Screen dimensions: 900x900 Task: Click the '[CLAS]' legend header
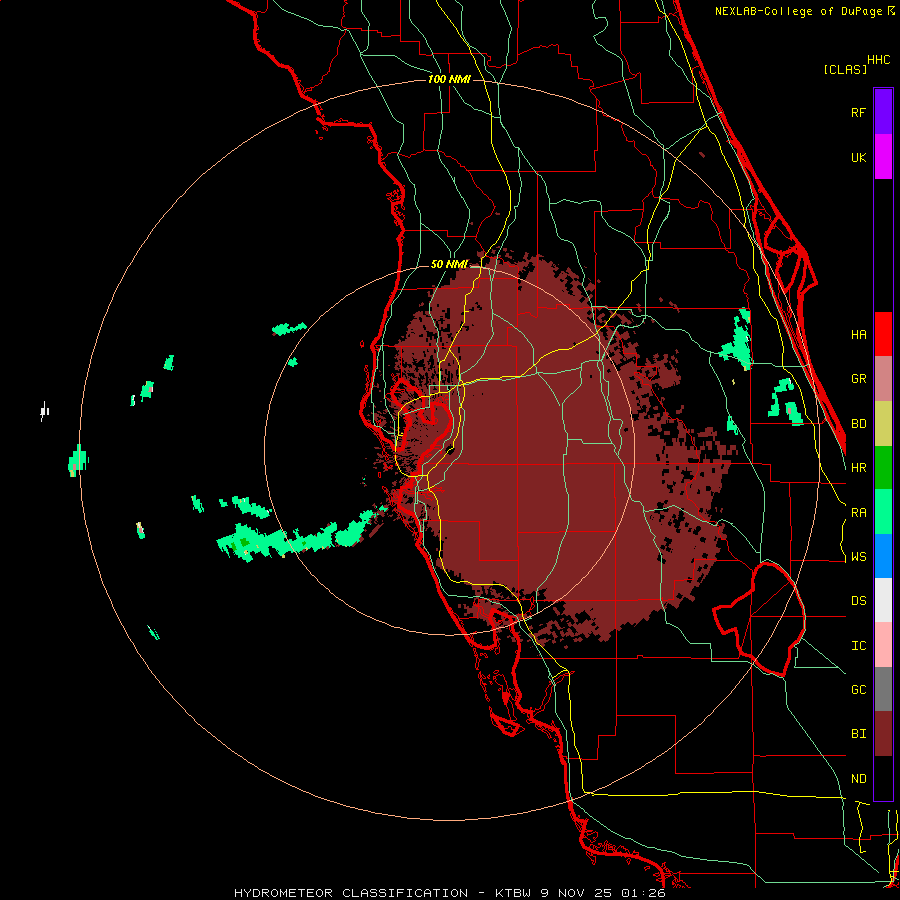click(845, 69)
